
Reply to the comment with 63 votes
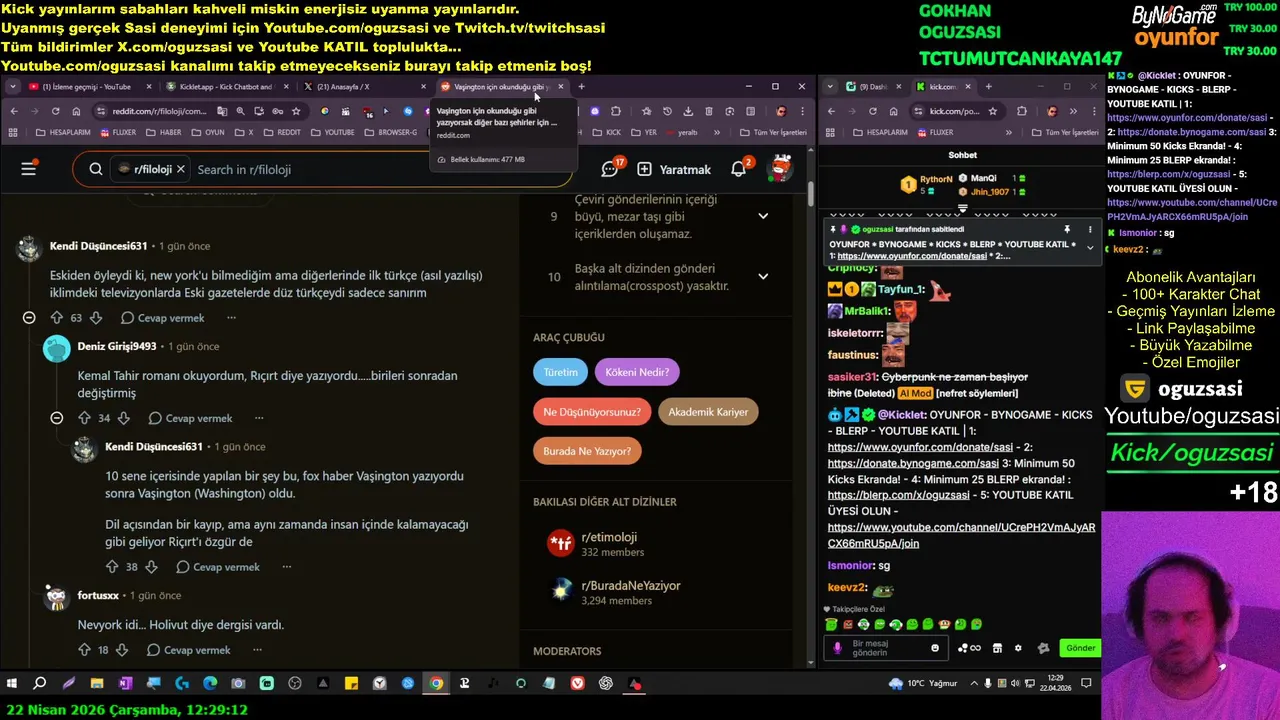tap(162, 318)
